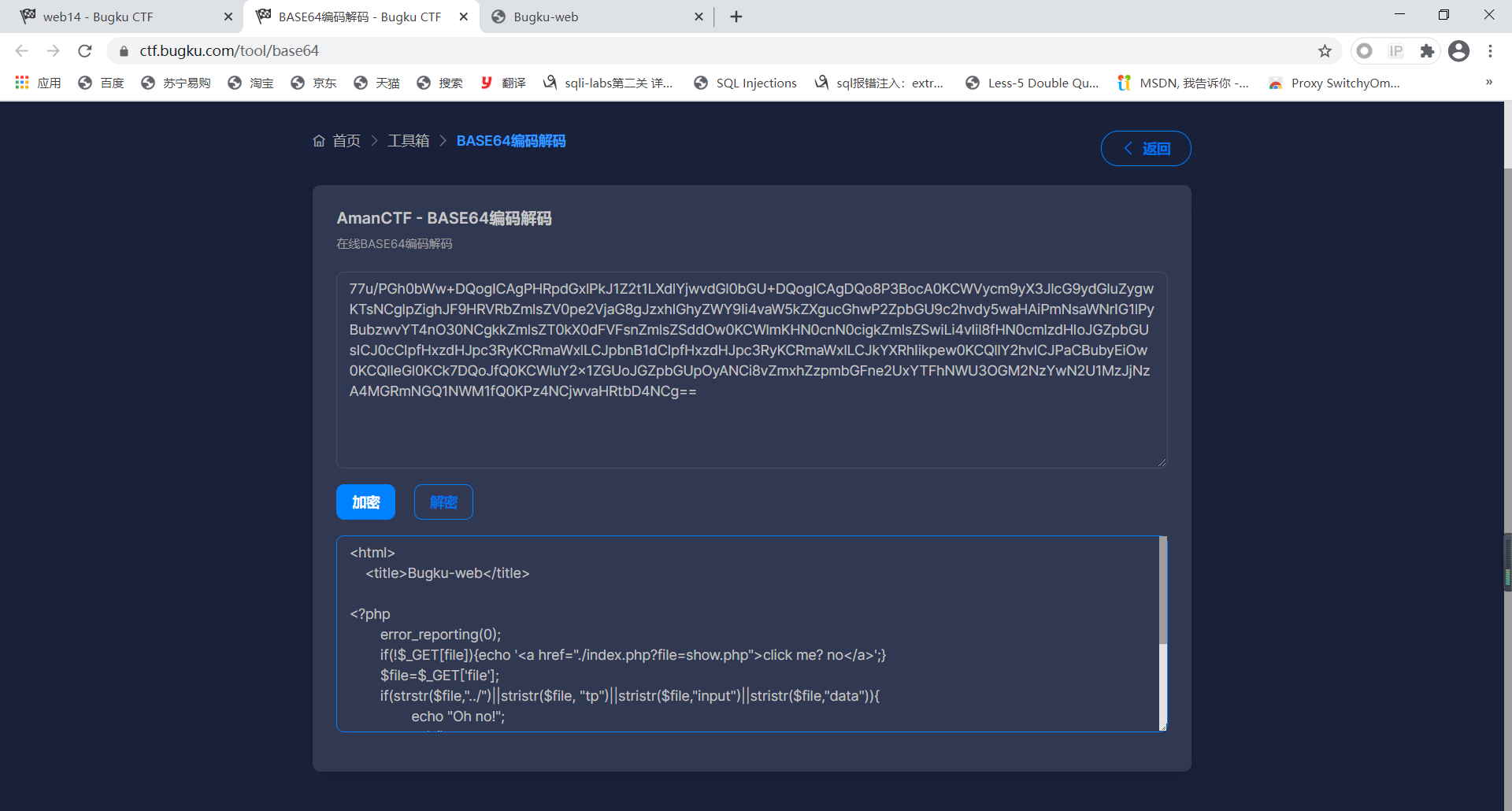Click the IP extension icon
The image size is (1512, 811).
1395,51
